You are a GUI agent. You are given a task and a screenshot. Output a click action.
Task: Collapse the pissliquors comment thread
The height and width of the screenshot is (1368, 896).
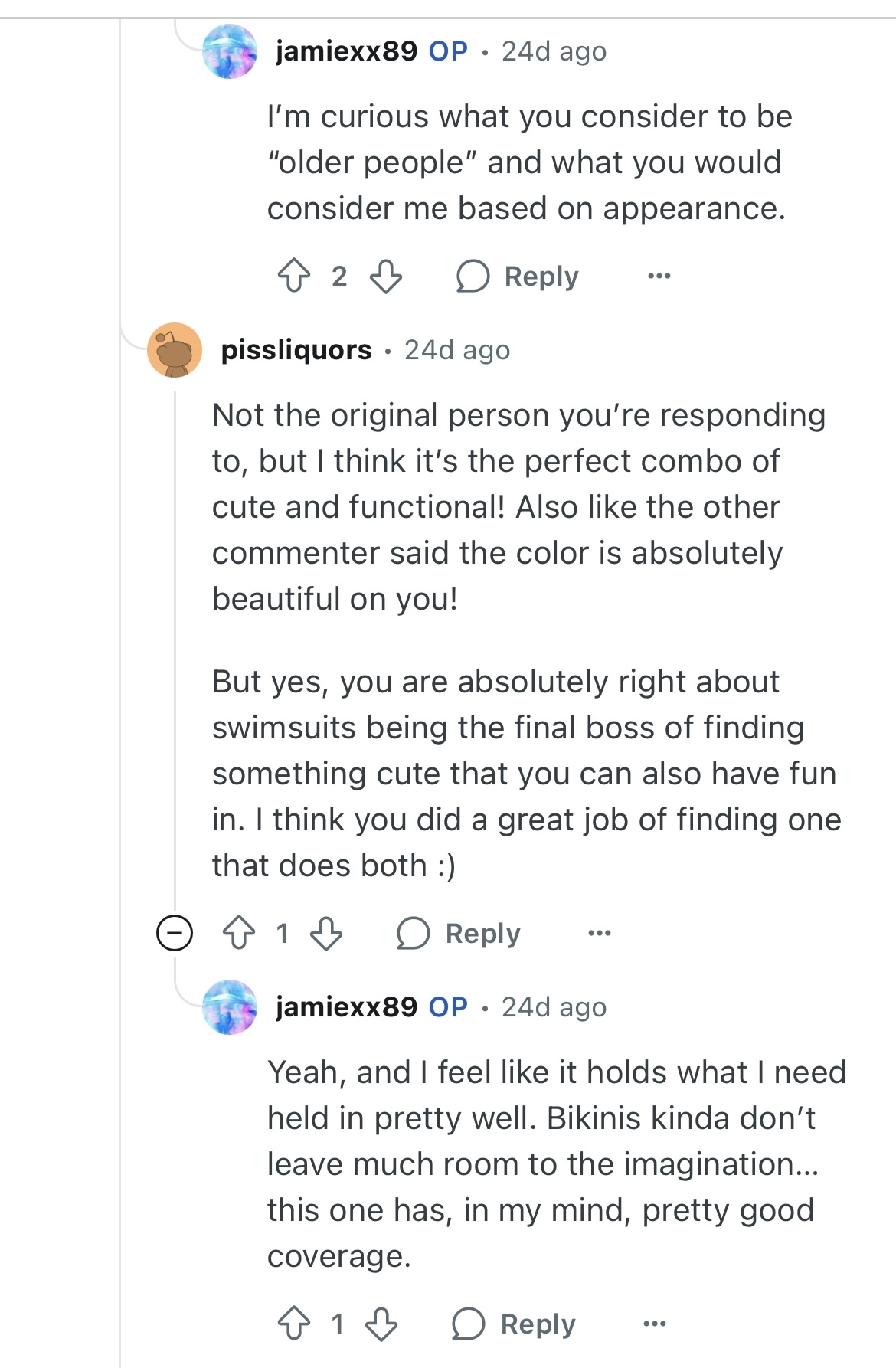click(175, 933)
